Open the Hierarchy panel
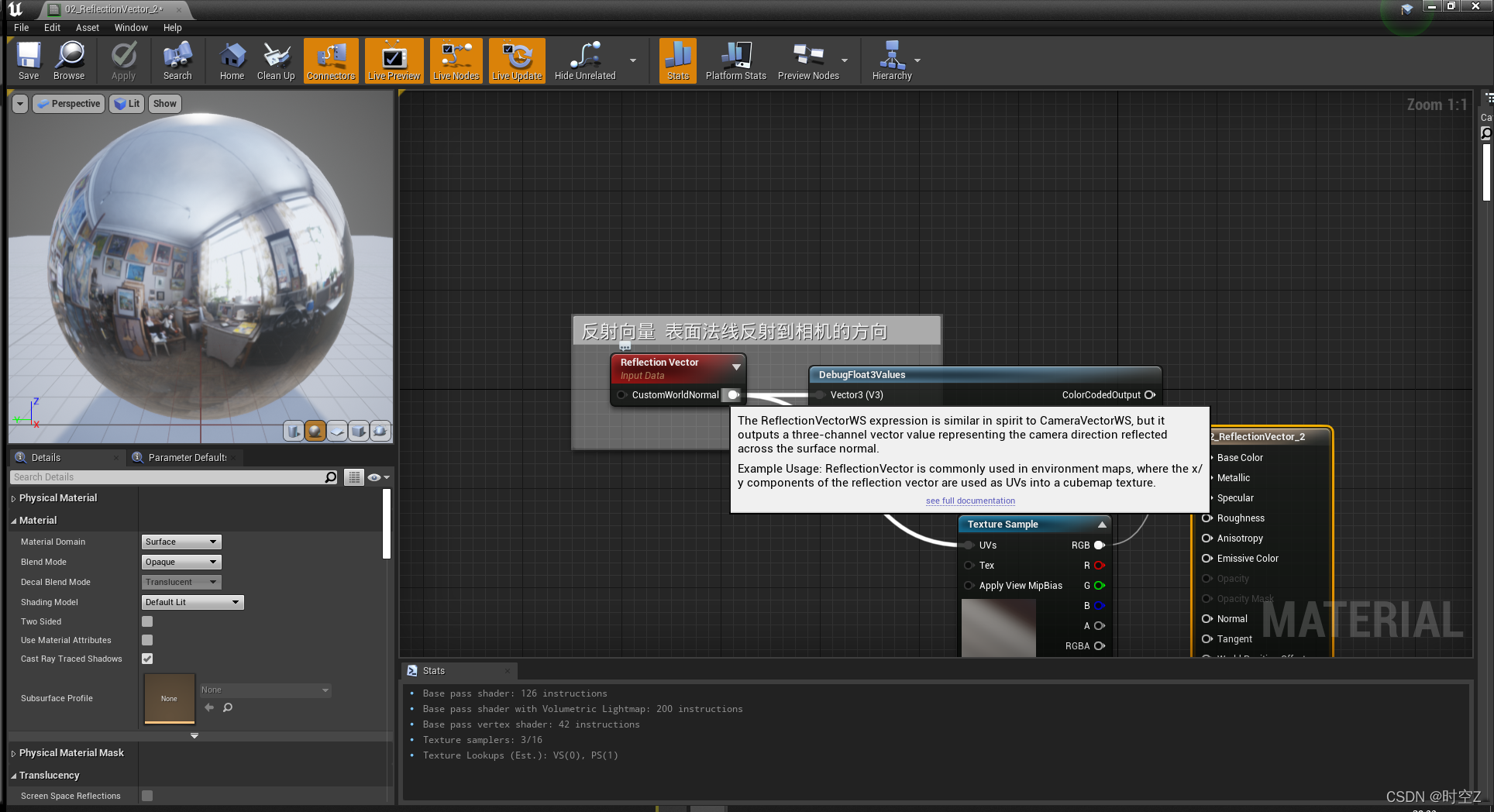This screenshot has height=812, width=1494. point(892,60)
